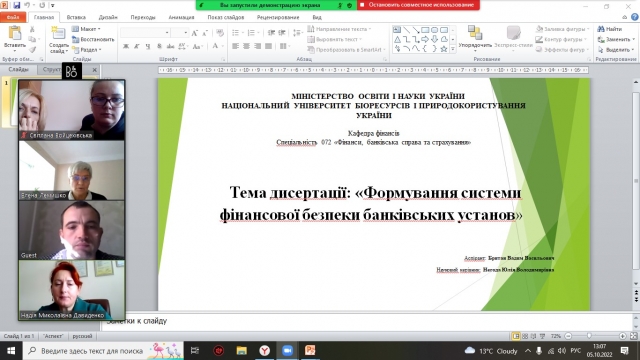Open Replace (Заменить) dropdown arrow
Screen dimensions: 640x360
[633, 39]
